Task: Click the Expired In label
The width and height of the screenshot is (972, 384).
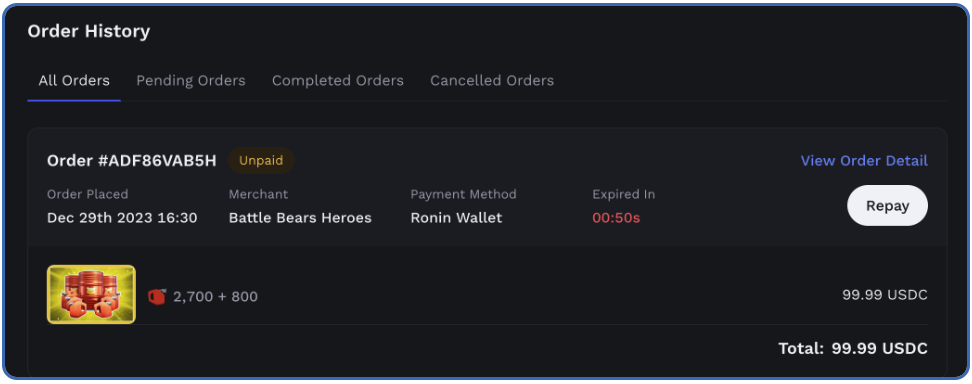Action: coord(624,194)
